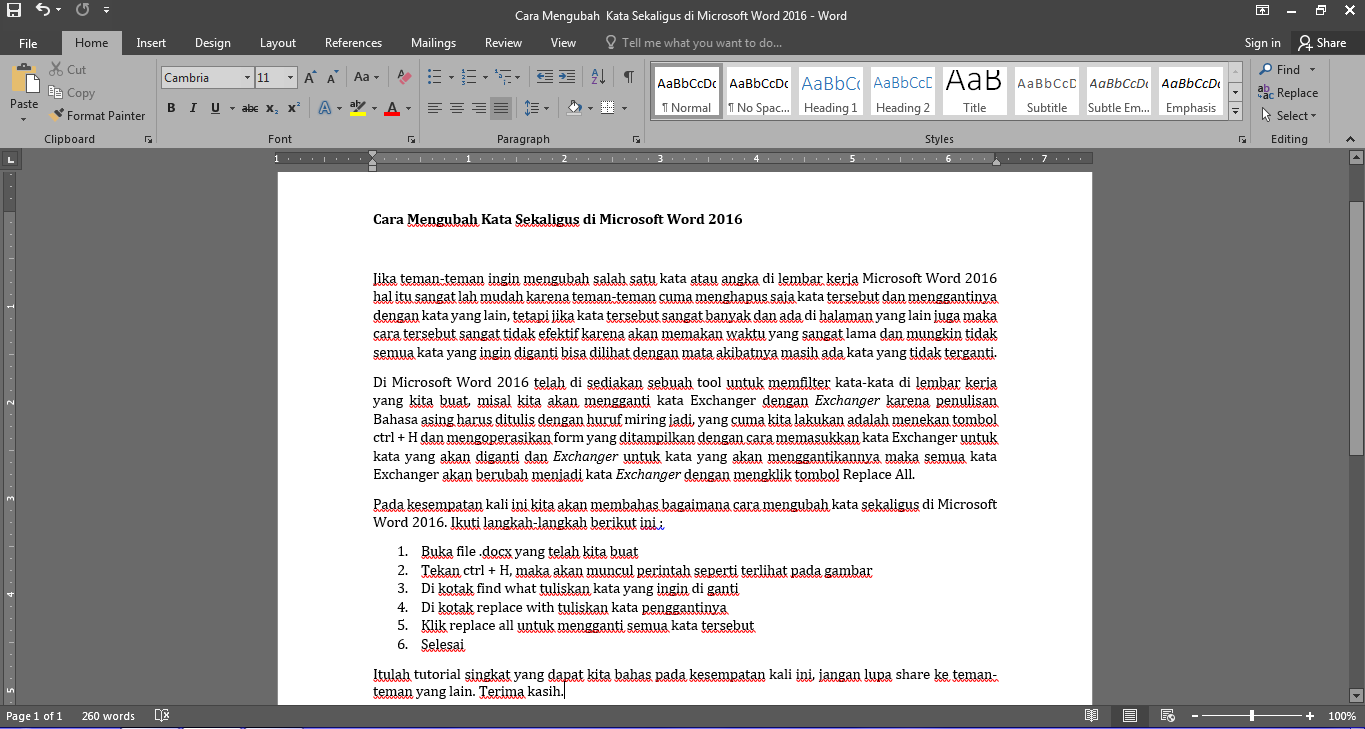
Task: Click Sign in link
Action: [1262, 43]
